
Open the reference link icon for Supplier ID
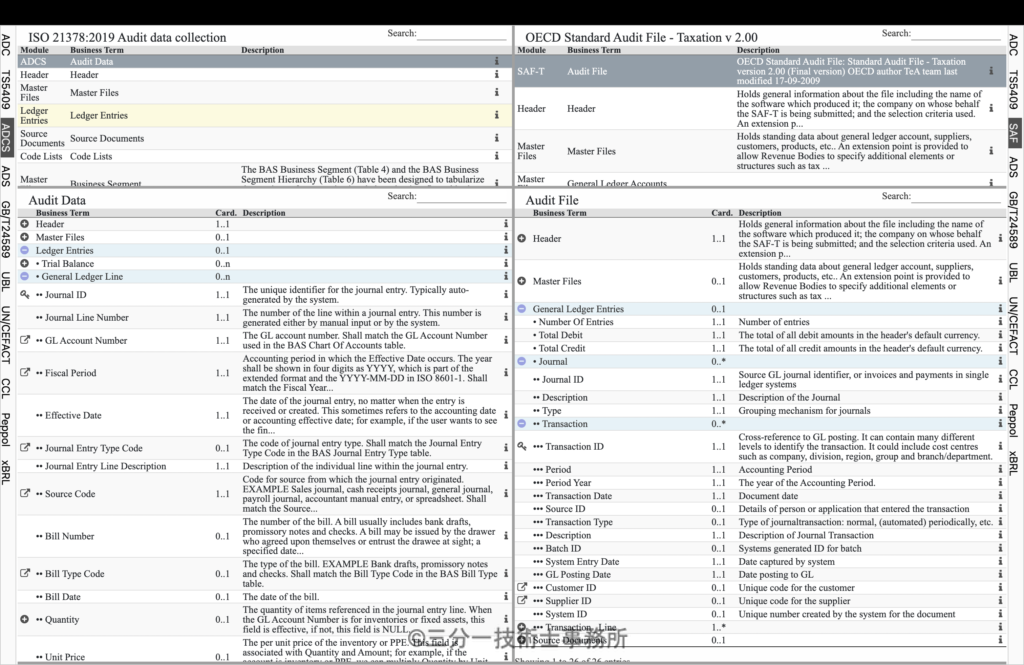click(x=522, y=600)
